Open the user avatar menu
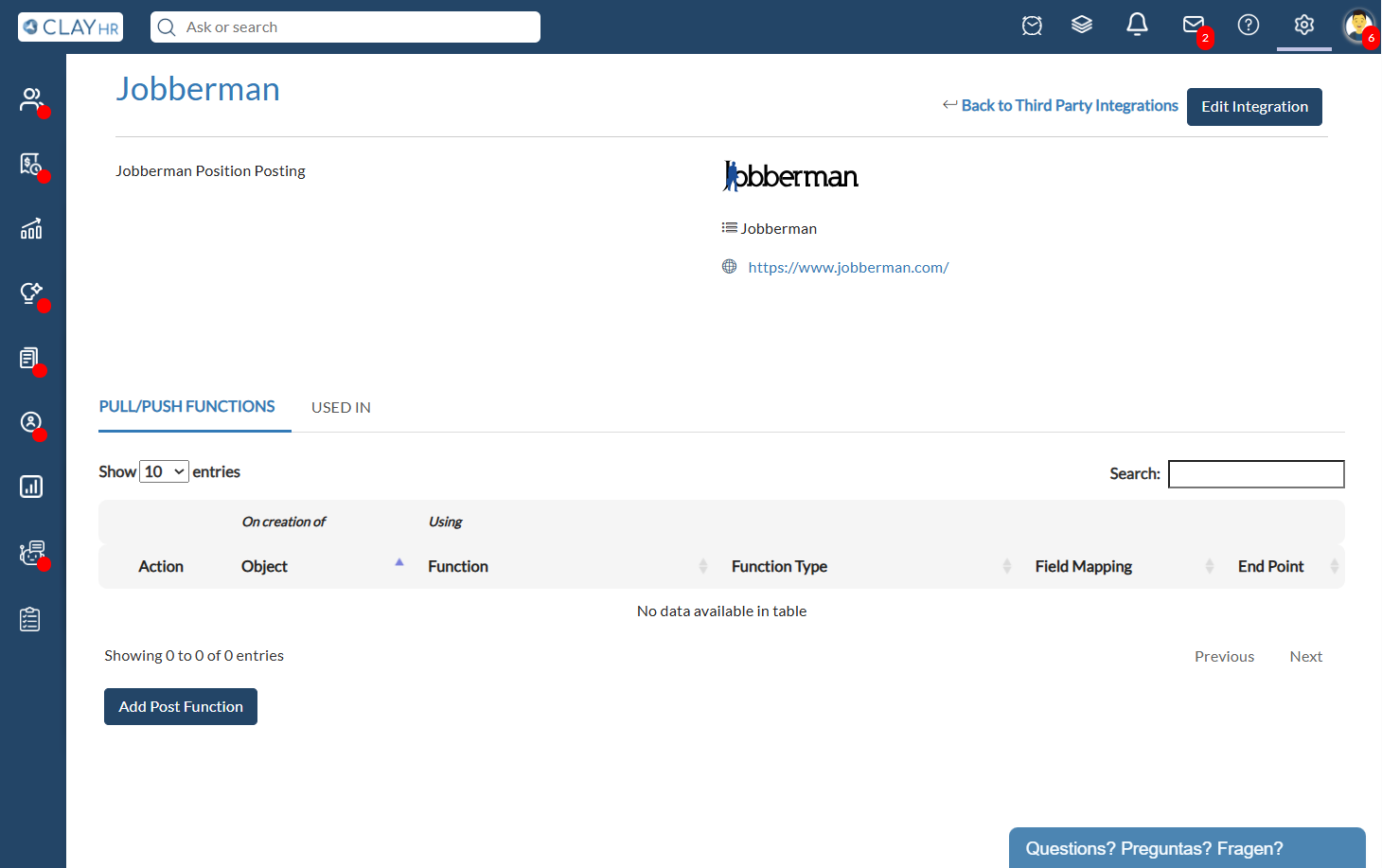The width and height of the screenshot is (1382, 868). click(x=1358, y=26)
